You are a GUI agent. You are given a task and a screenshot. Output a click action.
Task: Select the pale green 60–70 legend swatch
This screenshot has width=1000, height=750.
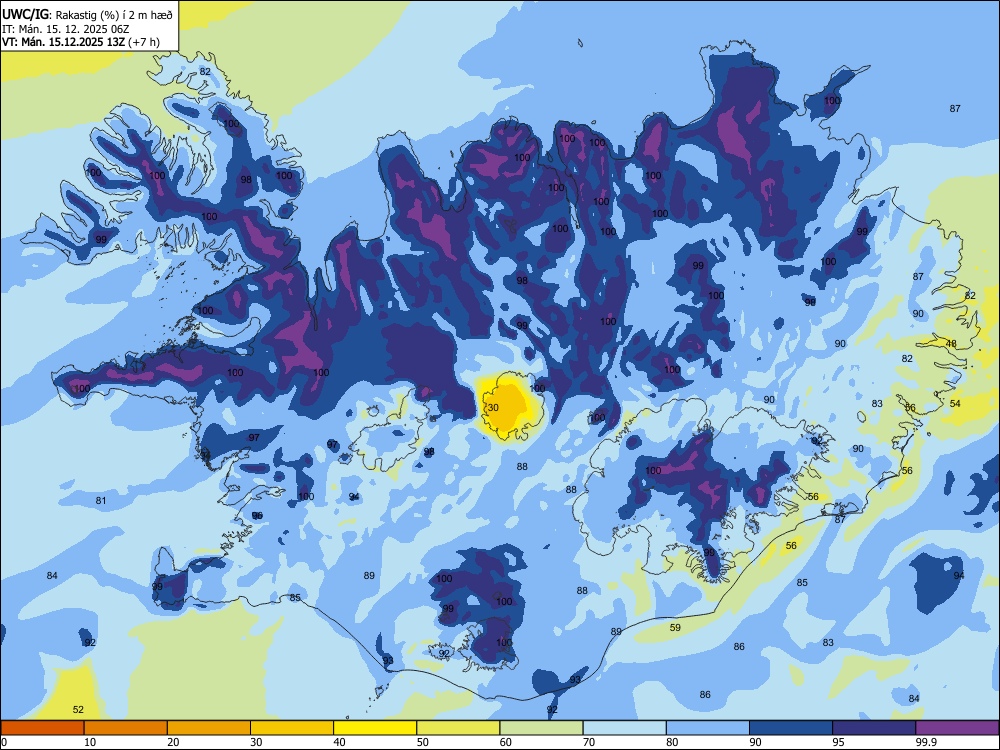point(541,728)
